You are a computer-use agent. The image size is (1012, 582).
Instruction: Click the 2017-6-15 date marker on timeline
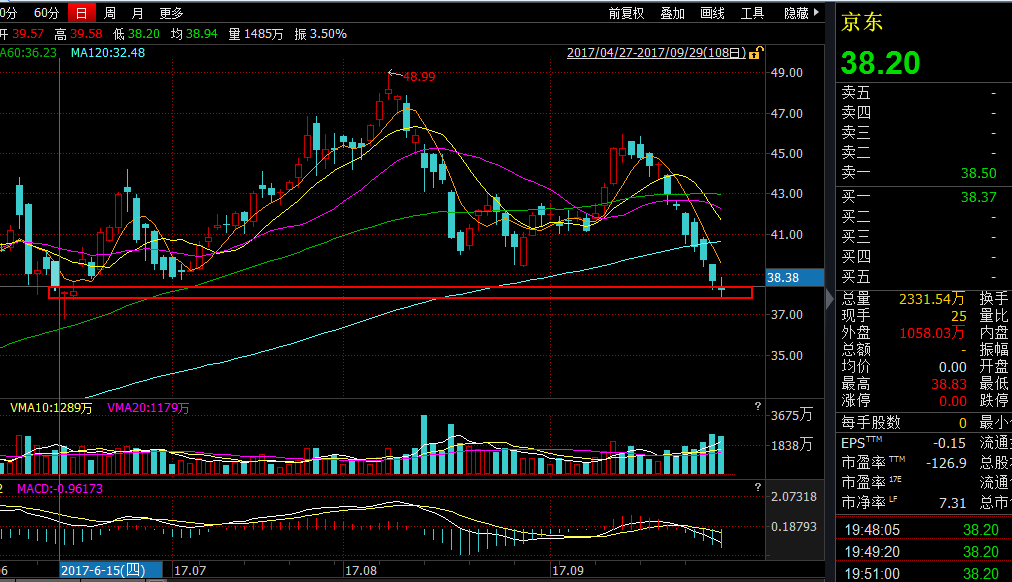(103, 569)
